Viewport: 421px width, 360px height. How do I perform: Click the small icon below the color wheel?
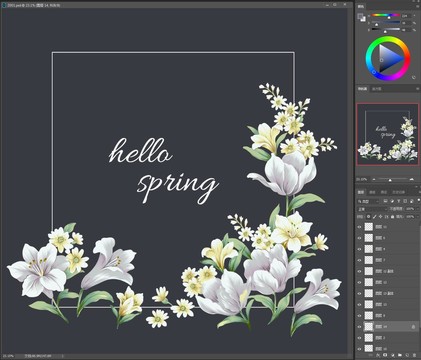414,77
